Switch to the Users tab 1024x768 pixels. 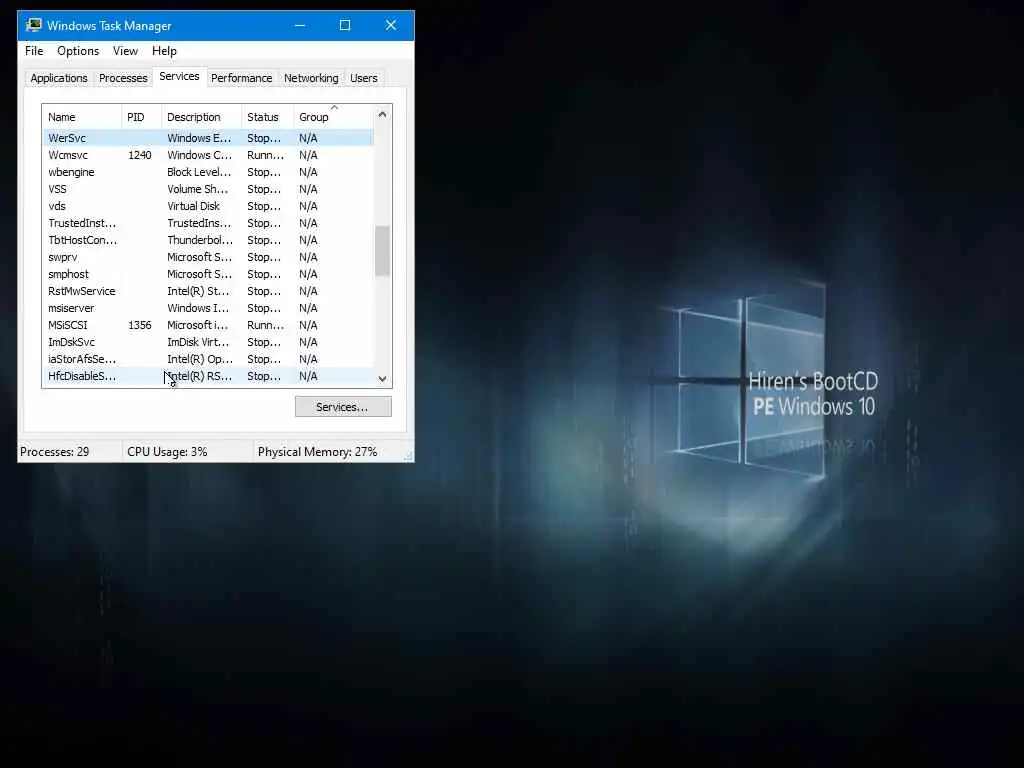click(363, 78)
